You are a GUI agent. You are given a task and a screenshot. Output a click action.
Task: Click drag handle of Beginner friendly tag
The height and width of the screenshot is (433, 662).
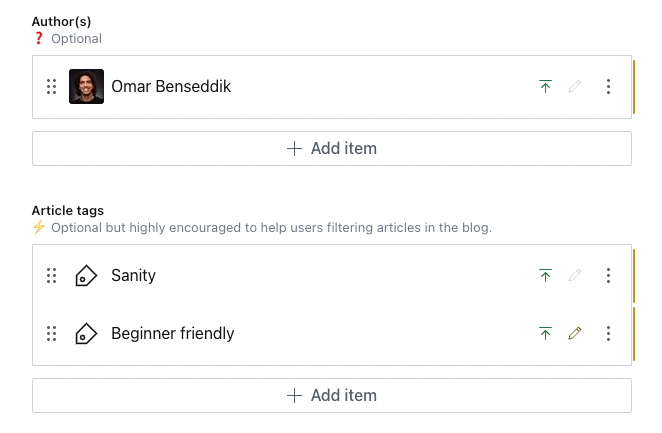tap(52, 333)
